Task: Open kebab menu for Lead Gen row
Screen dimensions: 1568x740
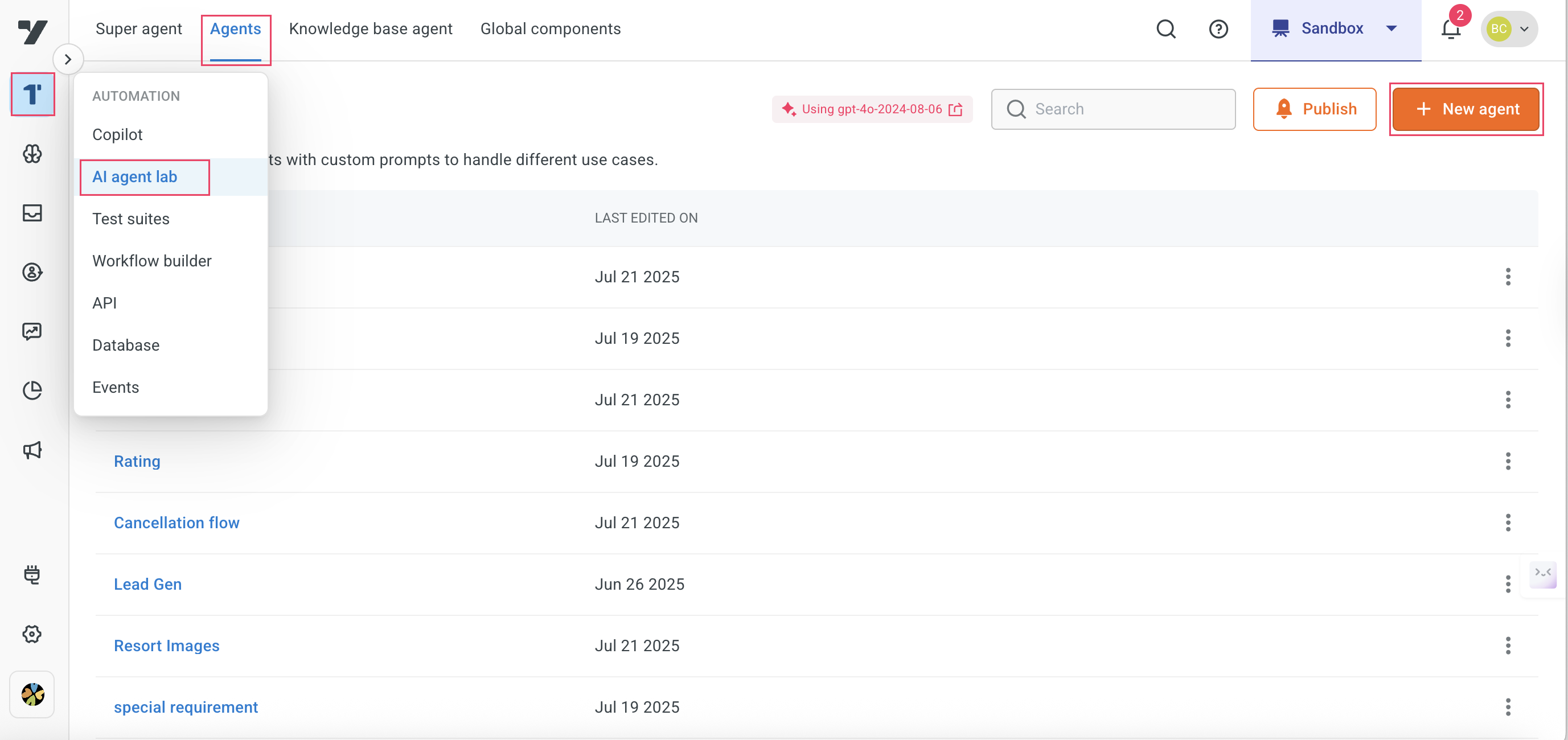Action: (1508, 583)
